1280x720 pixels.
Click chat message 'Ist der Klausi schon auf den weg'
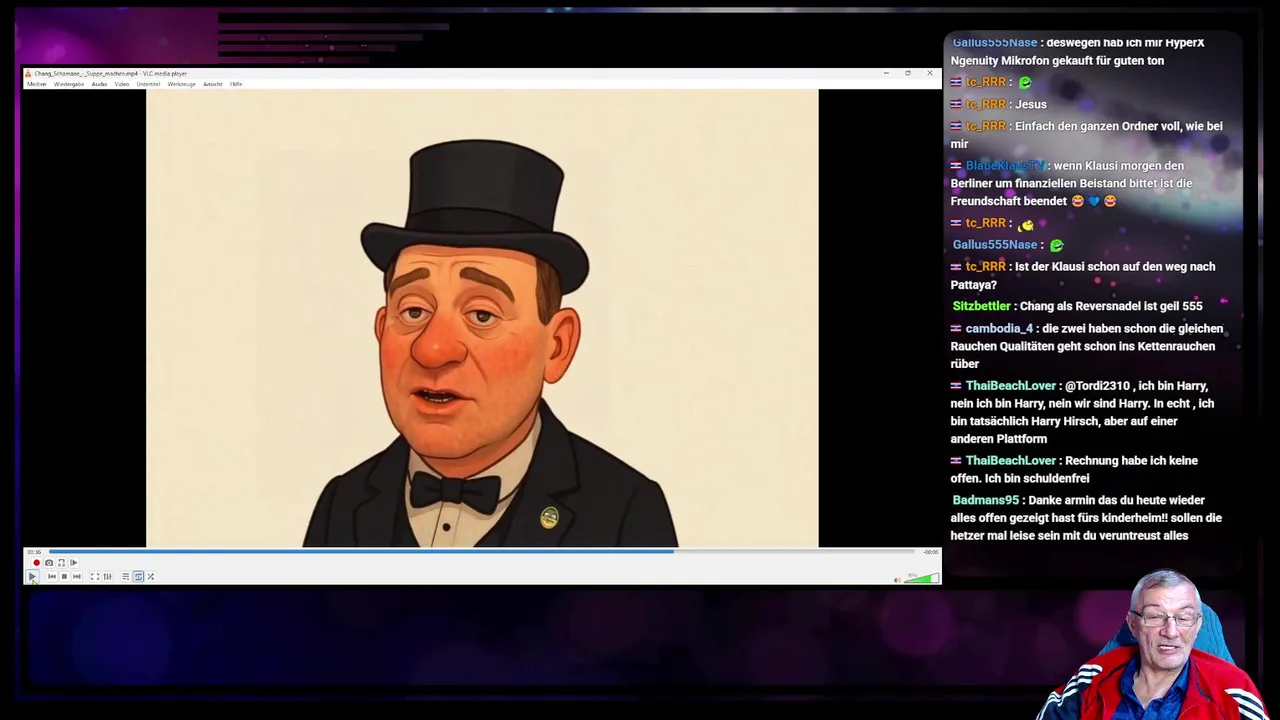click(1083, 275)
